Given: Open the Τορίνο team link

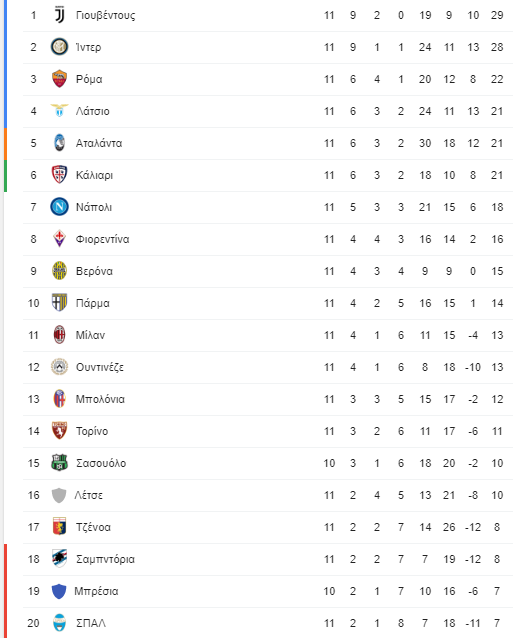Looking at the screenshot, I should pos(92,431).
